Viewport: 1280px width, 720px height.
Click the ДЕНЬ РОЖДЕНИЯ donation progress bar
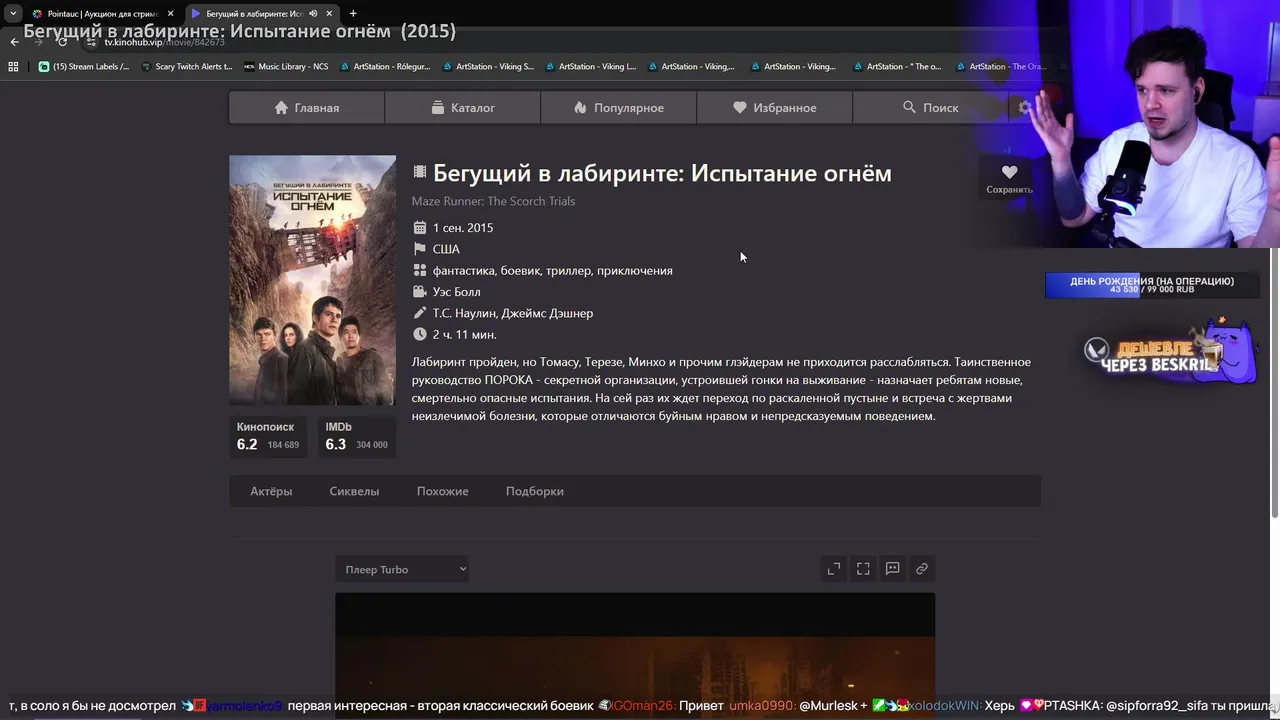[1152, 285]
